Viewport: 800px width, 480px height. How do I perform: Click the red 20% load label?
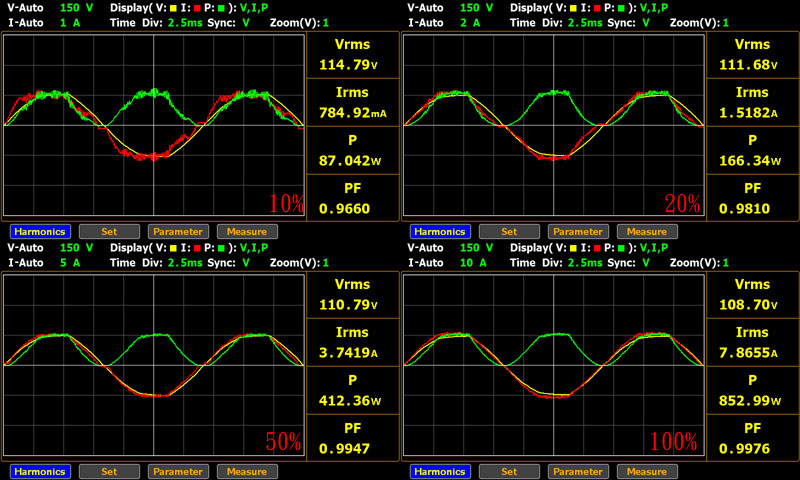click(683, 204)
